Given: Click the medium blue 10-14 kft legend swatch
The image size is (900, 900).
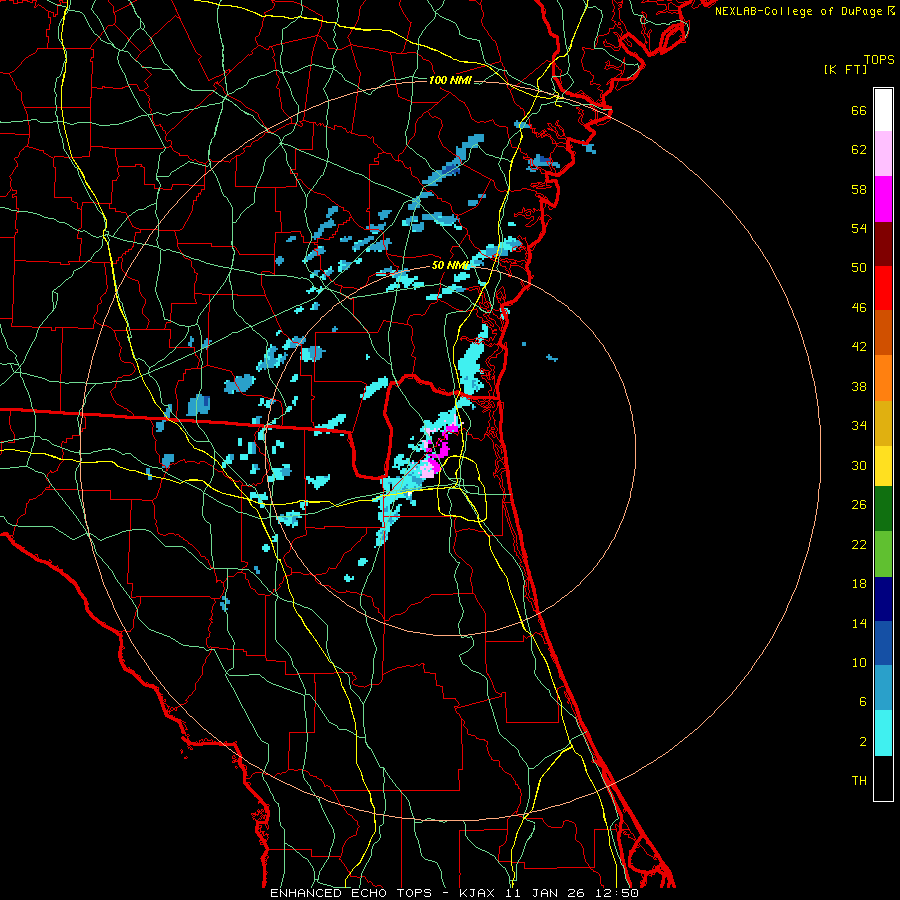Looking at the screenshot, I should [883, 643].
